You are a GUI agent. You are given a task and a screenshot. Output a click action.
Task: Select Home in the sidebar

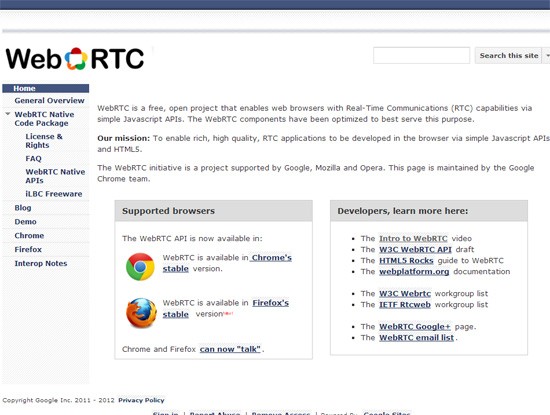(x=46, y=88)
